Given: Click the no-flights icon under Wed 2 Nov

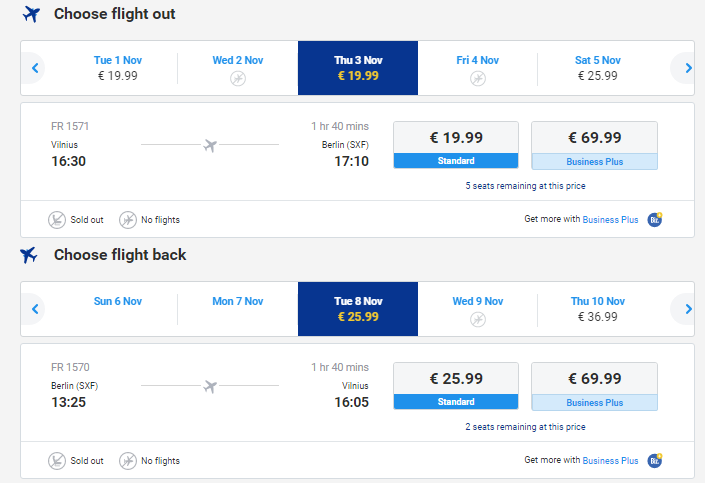Looking at the screenshot, I should (x=238, y=79).
